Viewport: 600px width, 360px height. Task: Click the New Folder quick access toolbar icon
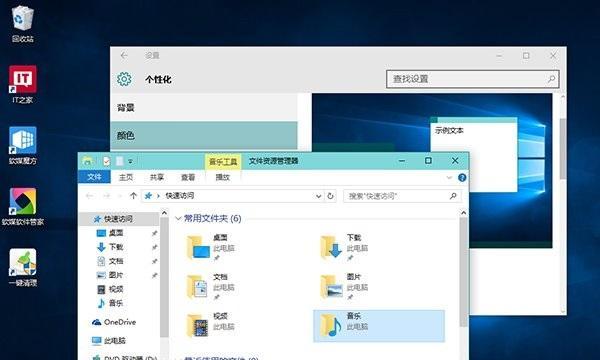tap(119, 161)
